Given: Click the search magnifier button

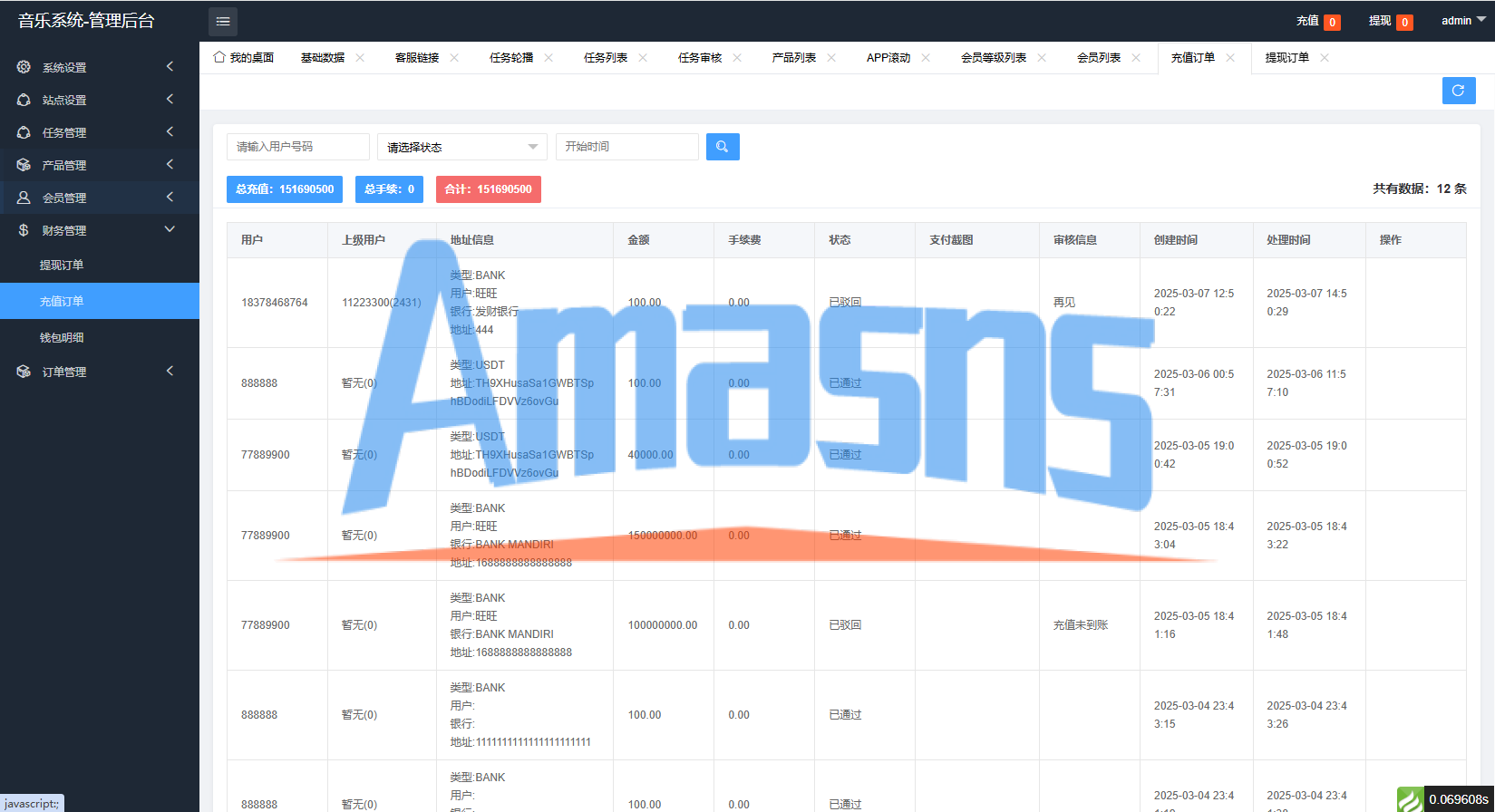Looking at the screenshot, I should click(723, 147).
